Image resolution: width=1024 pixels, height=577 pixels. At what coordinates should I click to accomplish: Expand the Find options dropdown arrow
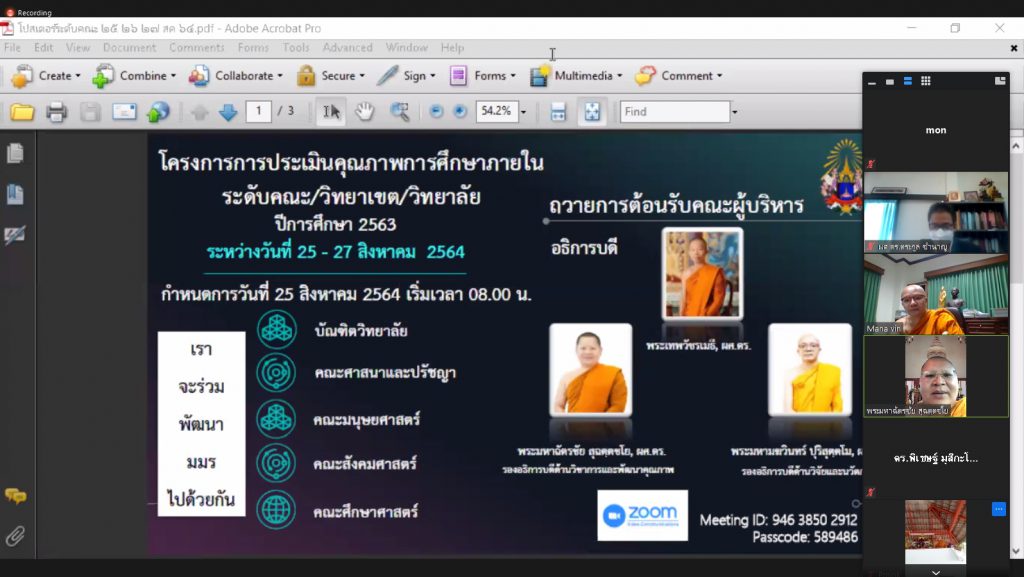click(735, 112)
